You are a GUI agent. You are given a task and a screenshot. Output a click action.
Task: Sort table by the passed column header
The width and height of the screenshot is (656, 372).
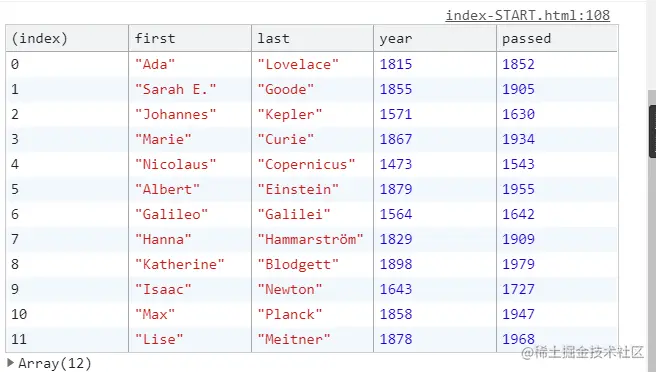[x=557, y=38]
